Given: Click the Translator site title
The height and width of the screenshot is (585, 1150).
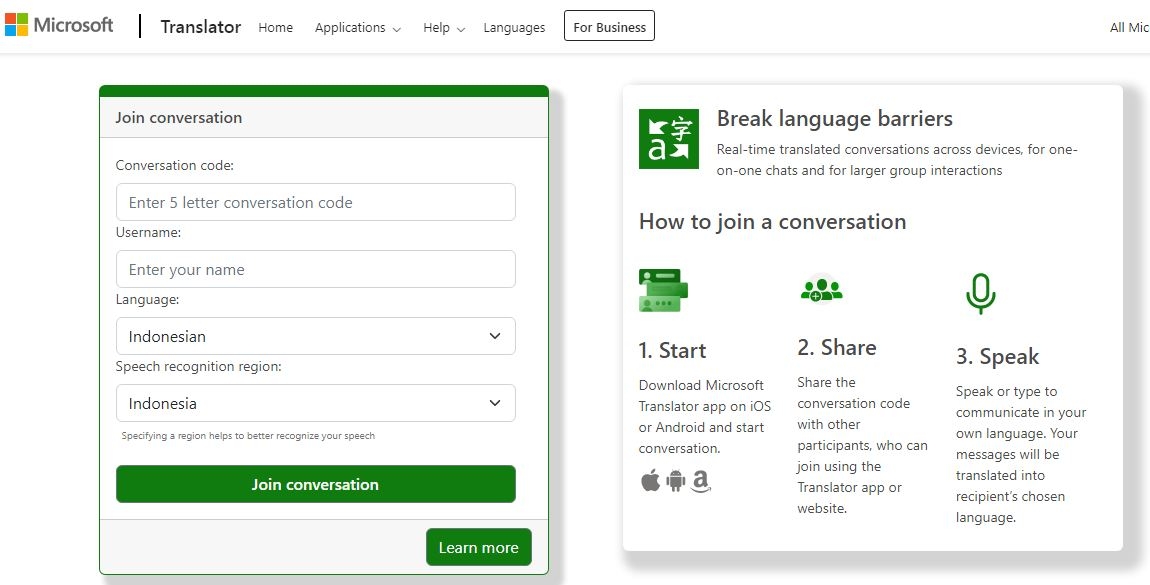Looking at the screenshot, I should pyautogui.click(x=200, y=27).
